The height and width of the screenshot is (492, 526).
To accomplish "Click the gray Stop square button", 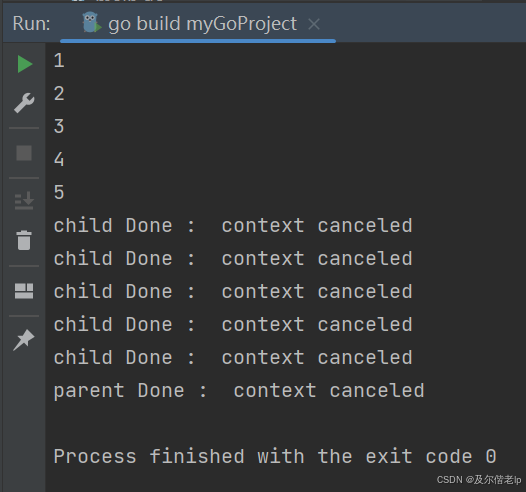I will pyautogui.click(x=24, y=153).
